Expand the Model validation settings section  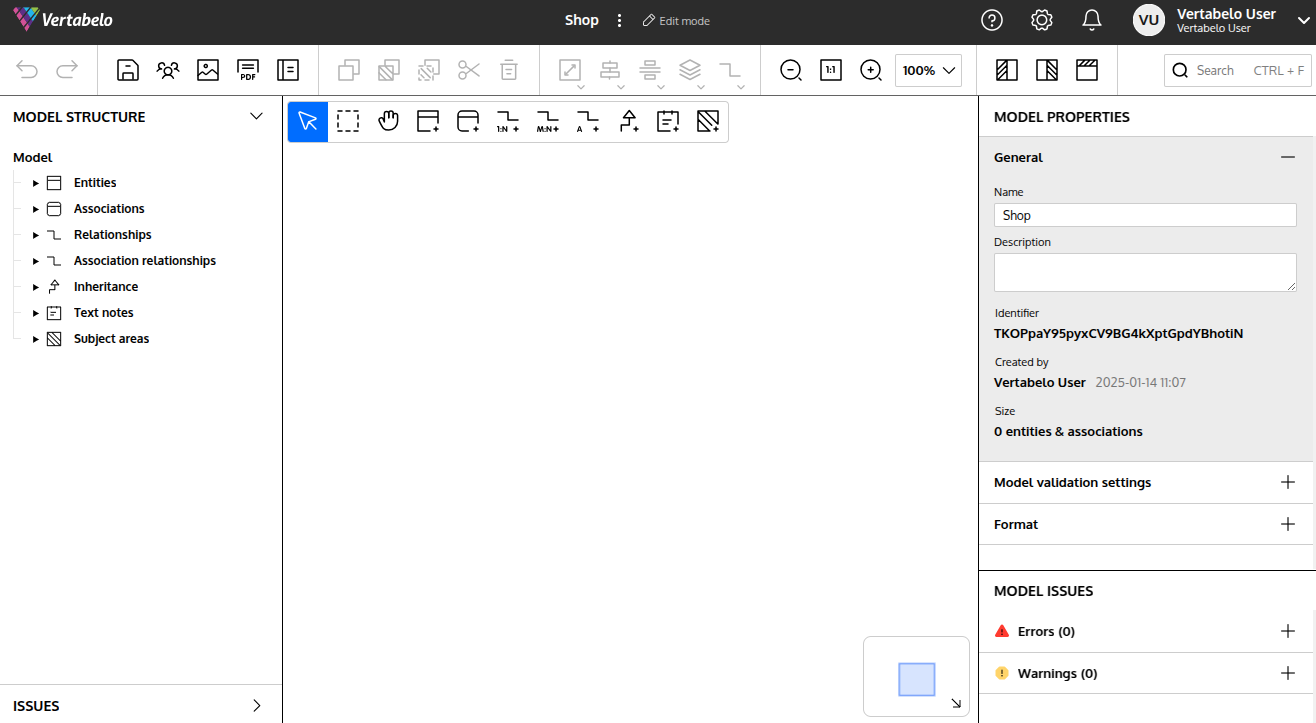click(x=1288, y=482)
